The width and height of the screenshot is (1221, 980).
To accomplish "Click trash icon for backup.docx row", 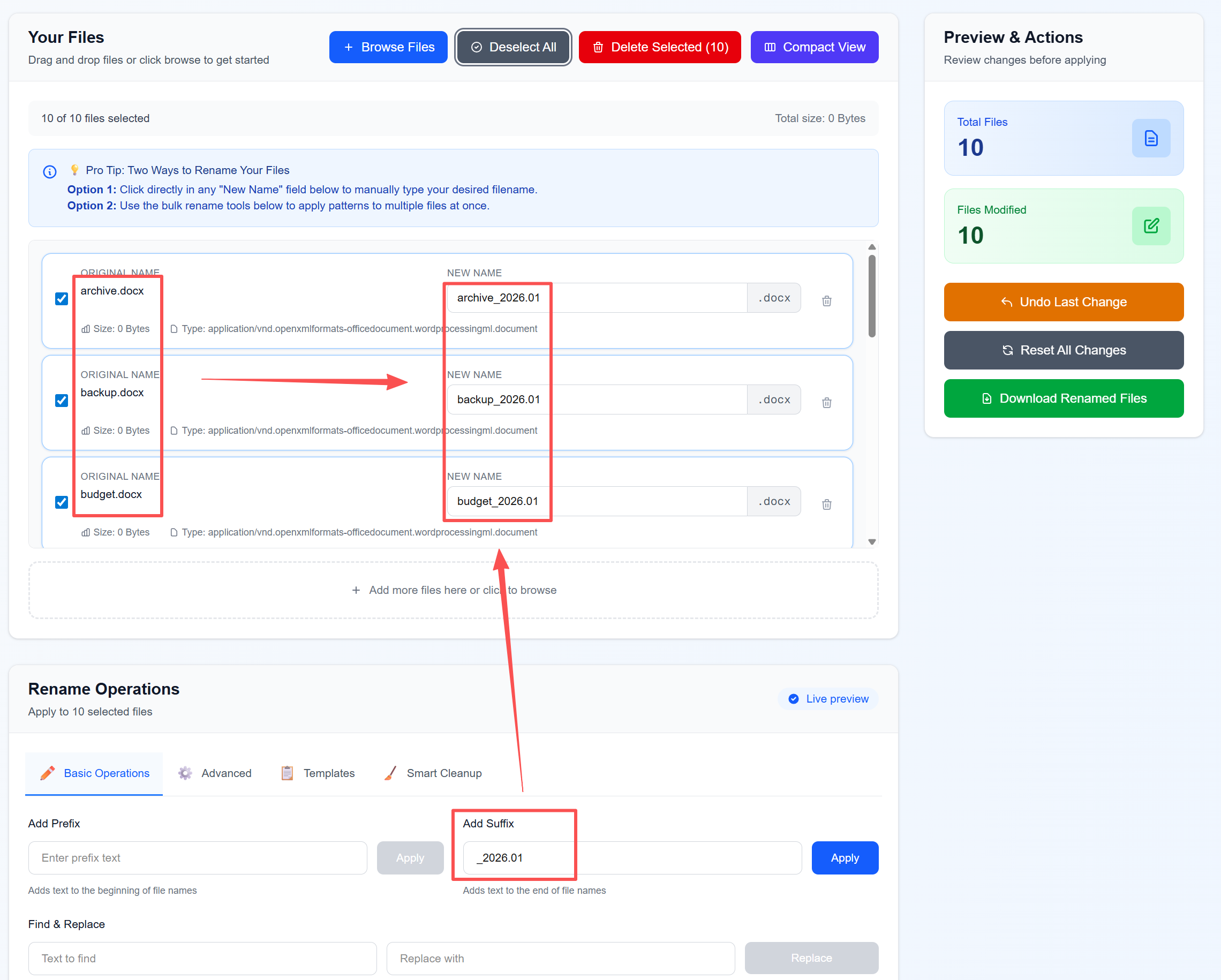I will tap(826, 403).
